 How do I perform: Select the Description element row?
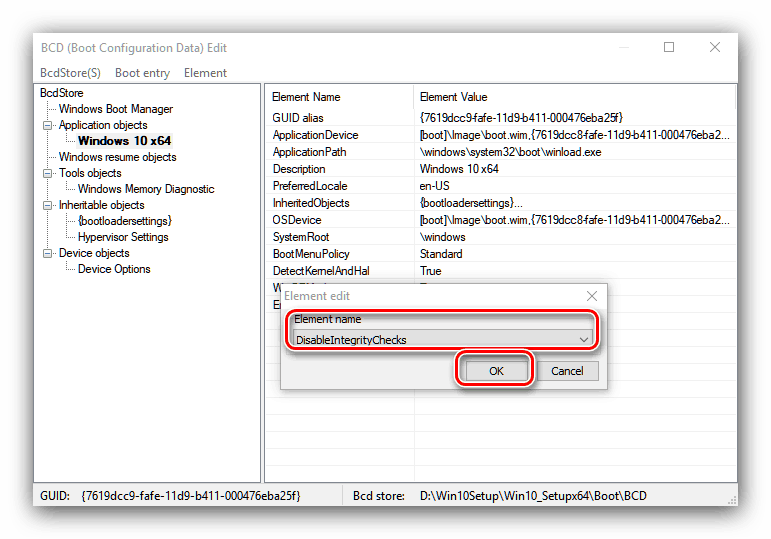501,169
